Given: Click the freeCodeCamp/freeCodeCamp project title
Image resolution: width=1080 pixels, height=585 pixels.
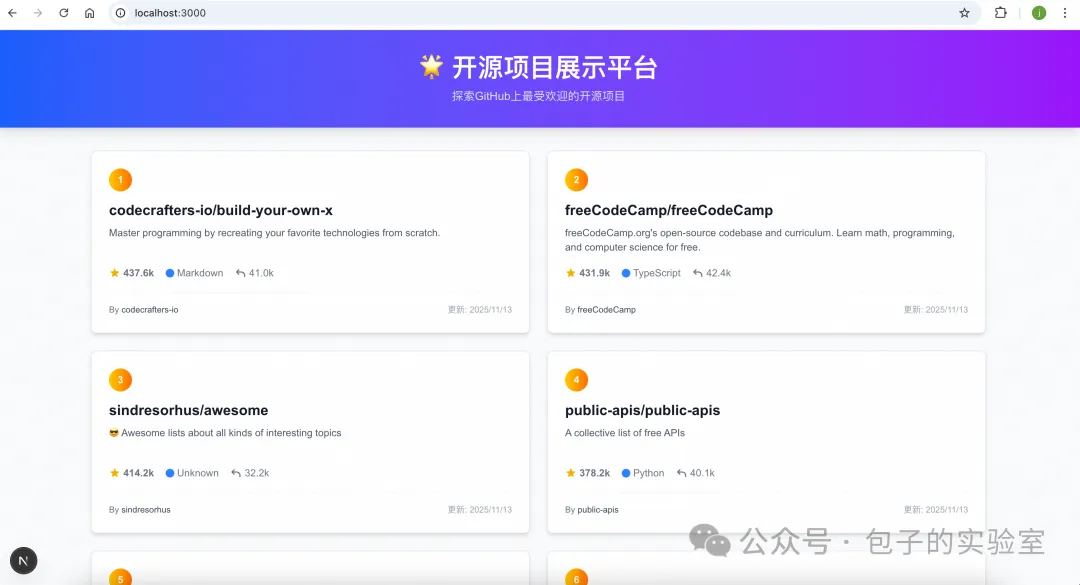Looking at the screenshot, I should pyautogui.click(x=670, y=210).
